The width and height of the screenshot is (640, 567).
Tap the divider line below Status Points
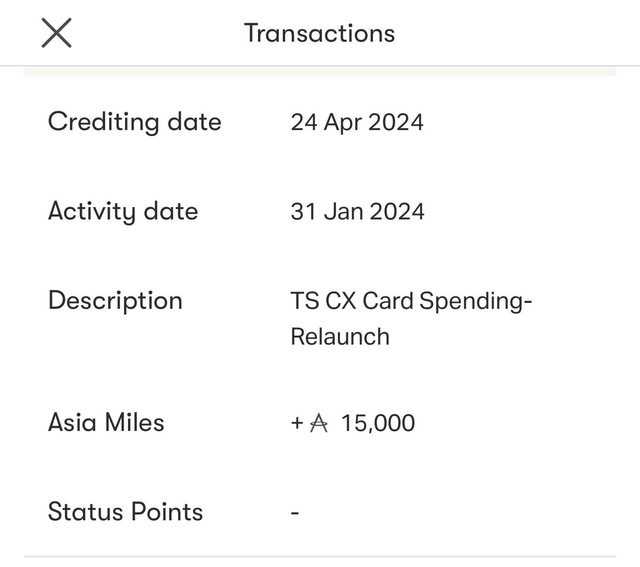click(320, 556)
